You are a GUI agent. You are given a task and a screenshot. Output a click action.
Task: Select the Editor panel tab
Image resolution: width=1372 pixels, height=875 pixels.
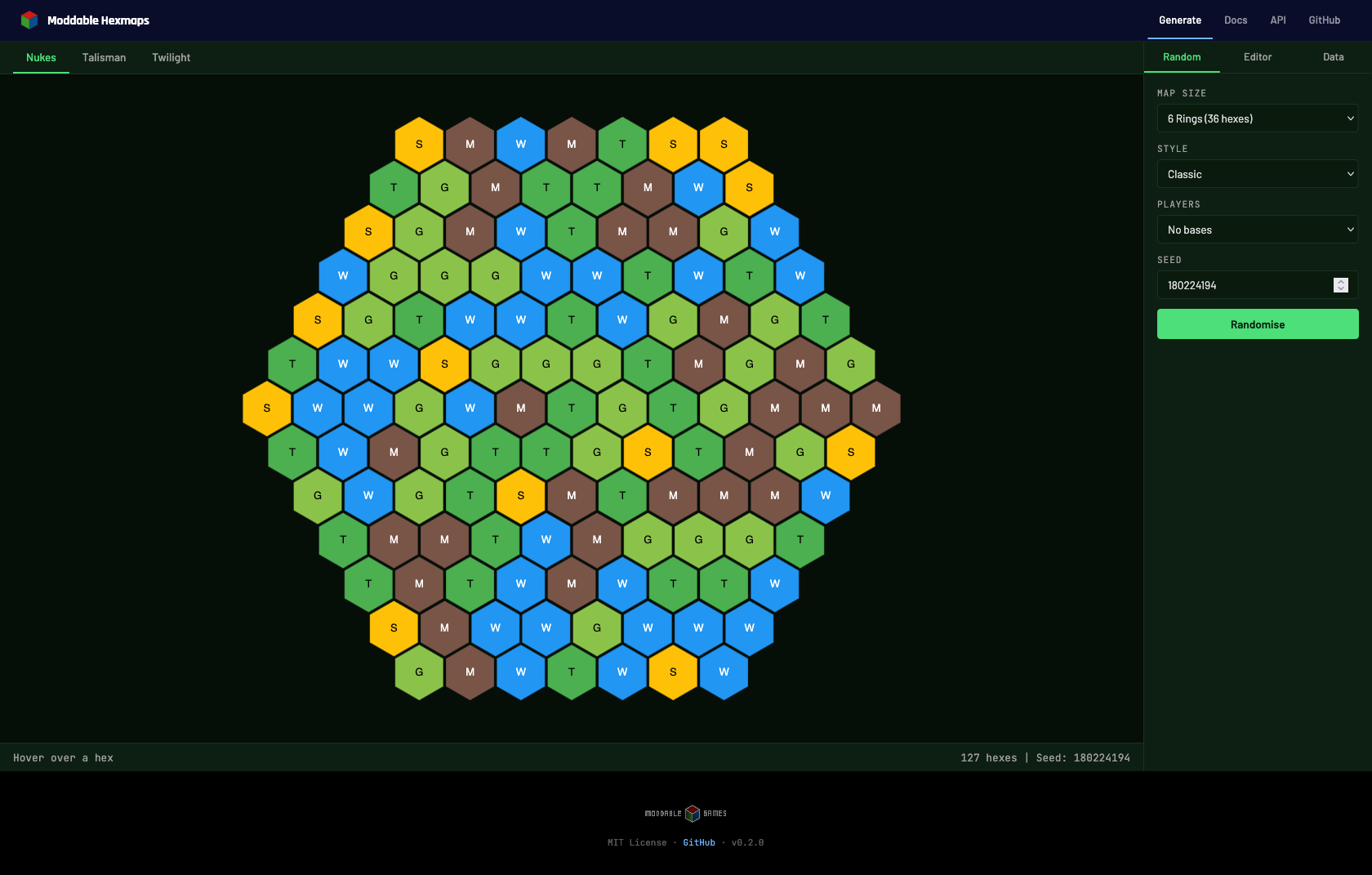[1258, 57]
